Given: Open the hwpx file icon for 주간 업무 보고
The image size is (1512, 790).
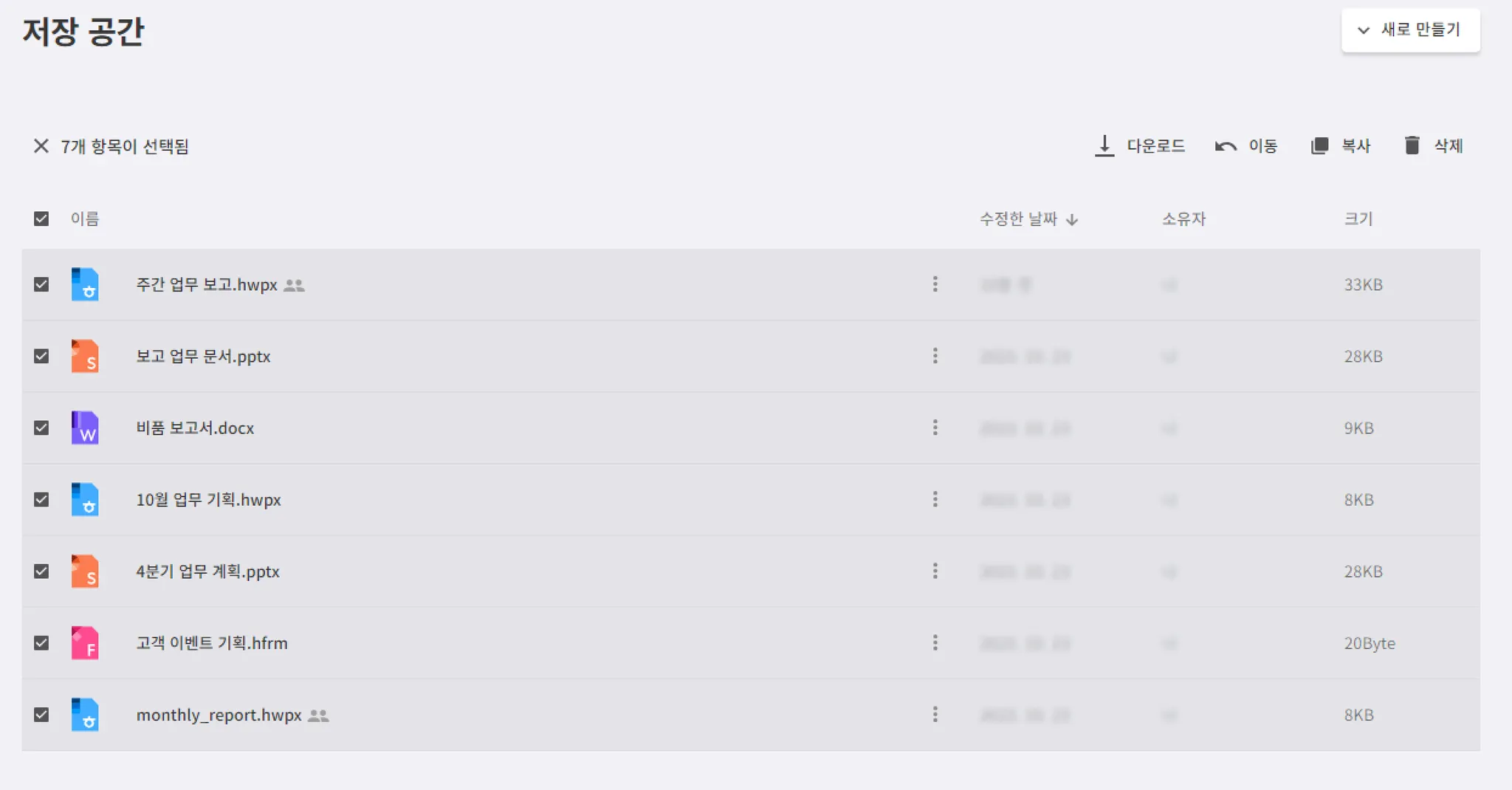Looking at the screenshot, I should (x=85, y=284).
